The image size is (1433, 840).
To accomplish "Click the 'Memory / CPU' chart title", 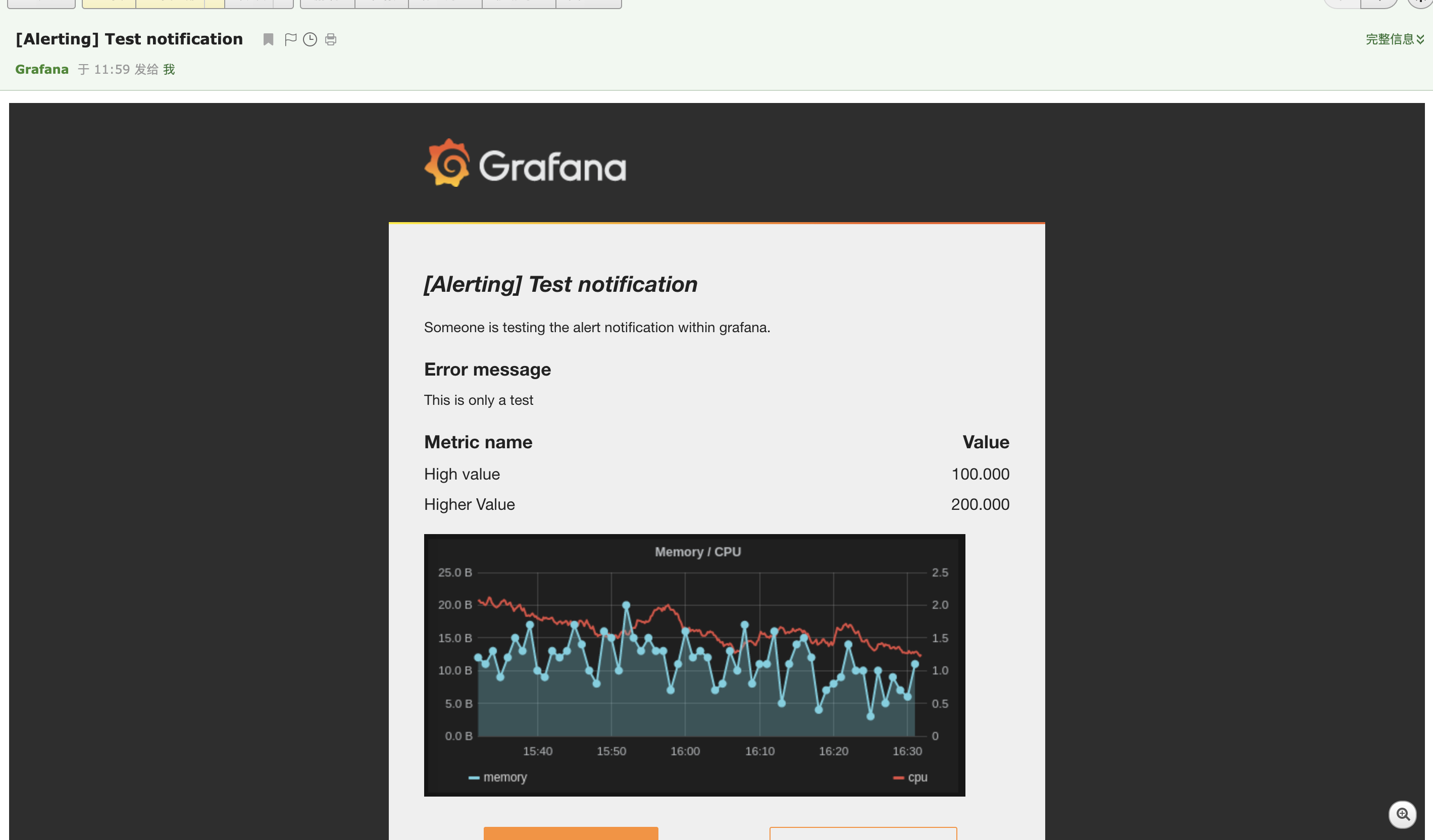I will (698, 552).
